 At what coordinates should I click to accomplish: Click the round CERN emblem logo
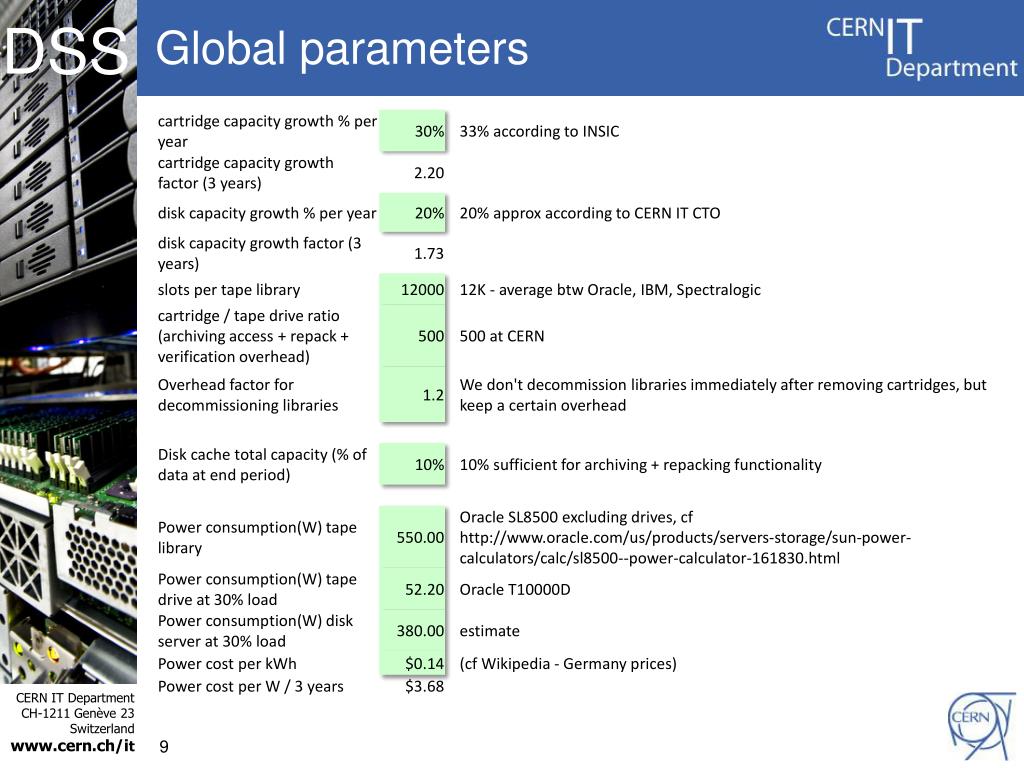click(x=982, y=726)
